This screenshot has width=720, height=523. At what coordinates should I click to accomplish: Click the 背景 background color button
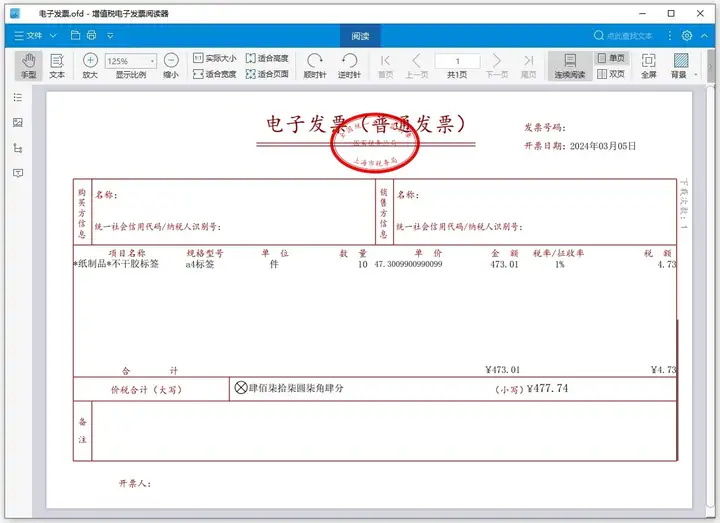coord(680,66)
